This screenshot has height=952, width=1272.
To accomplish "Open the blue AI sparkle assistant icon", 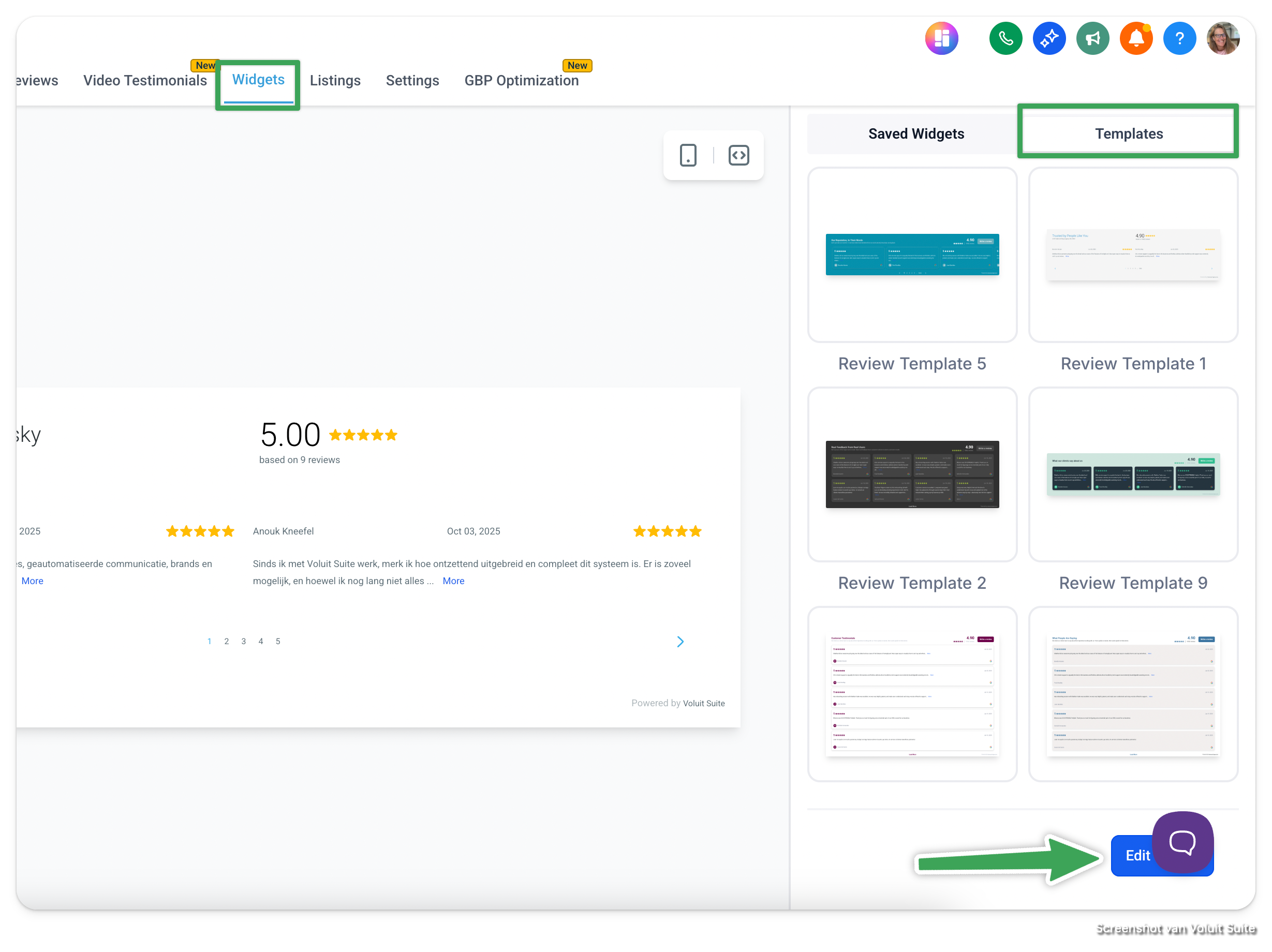I will [1049, 38].
